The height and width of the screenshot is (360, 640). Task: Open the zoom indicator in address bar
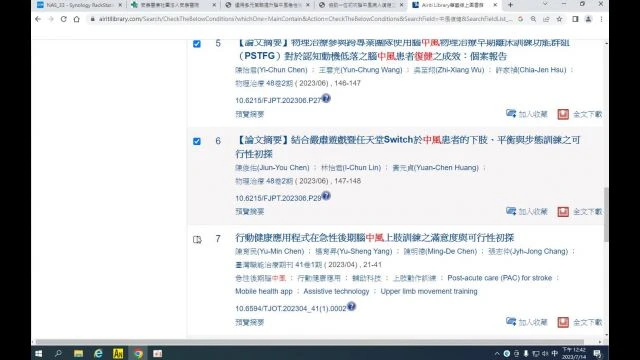point(533,19)
